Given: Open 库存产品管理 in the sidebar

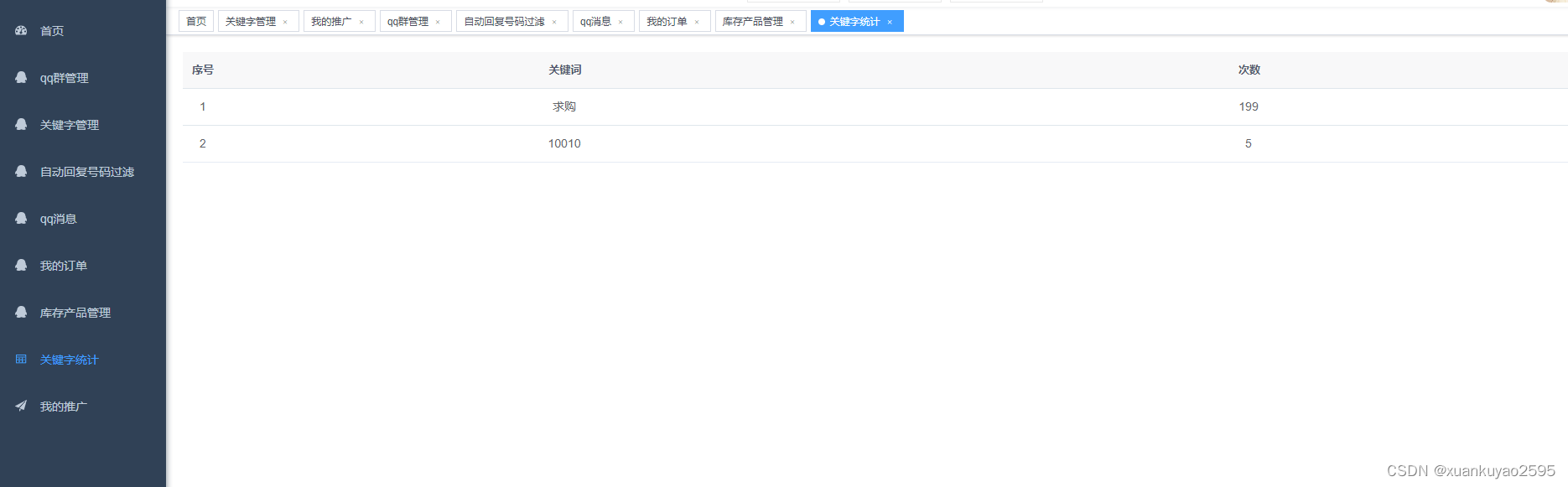Looking at the screenshot, I should tap(83, 312).
